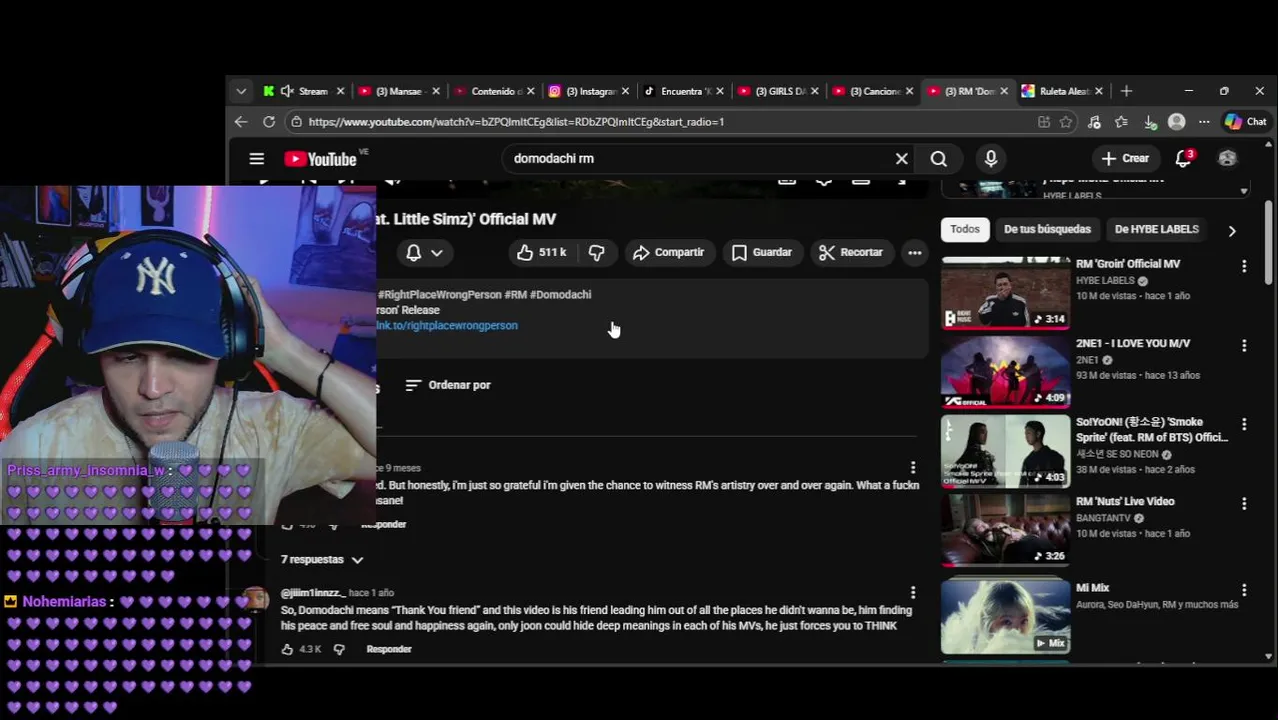Switch to the Stream browser tab
Image resolution: width=1278 pixels, height=720 pixels.
[x=304, y=91]
